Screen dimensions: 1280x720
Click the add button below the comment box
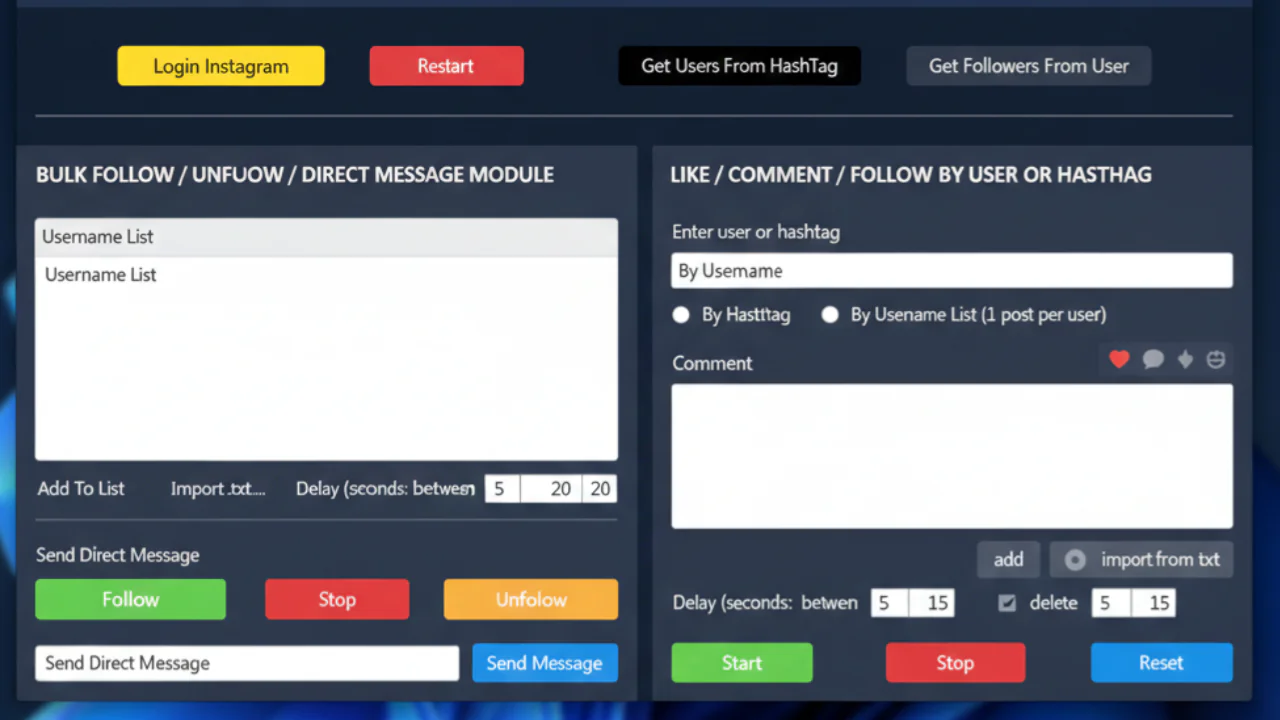(1008, 559)
